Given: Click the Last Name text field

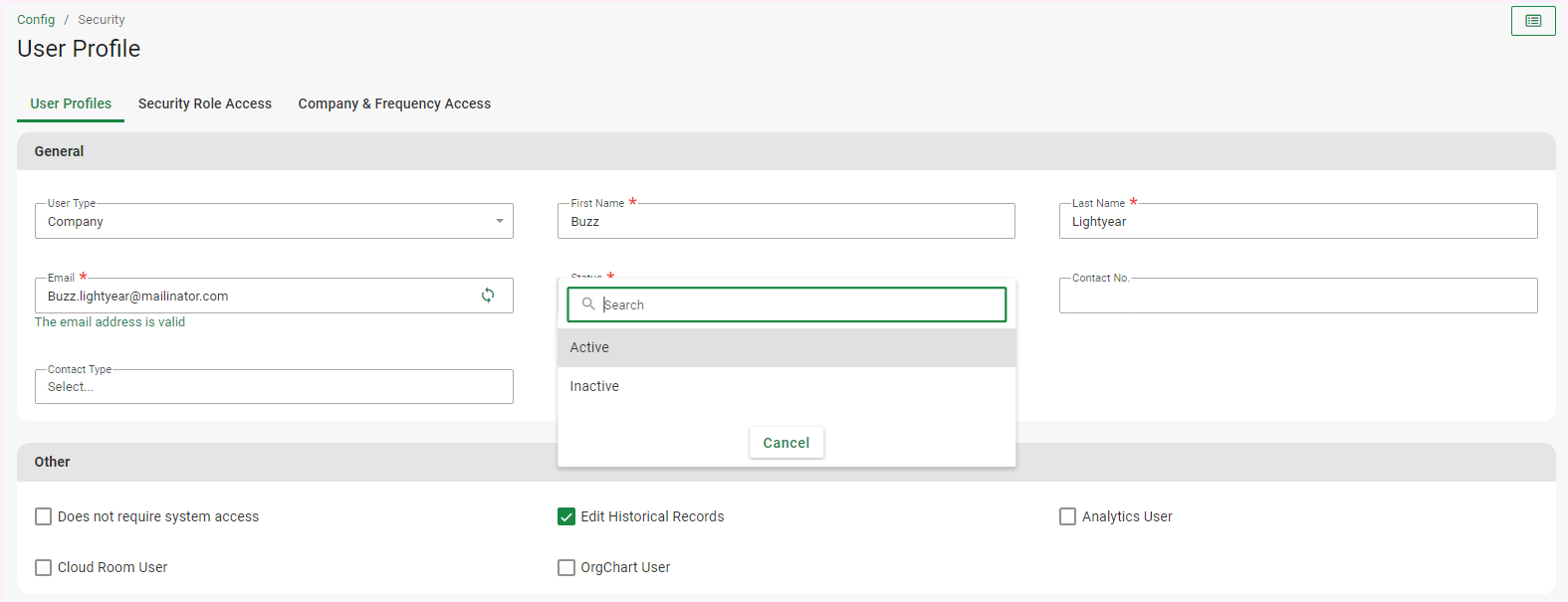Looking at the screenshot, I should [x=1297, y=222].
